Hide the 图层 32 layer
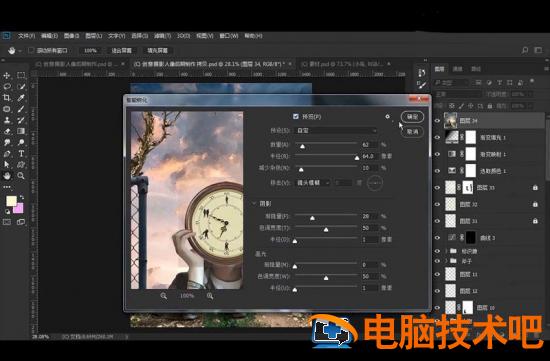Image resolution: width=550 pixels, height=361 pixels. click(x=437, y=205)
